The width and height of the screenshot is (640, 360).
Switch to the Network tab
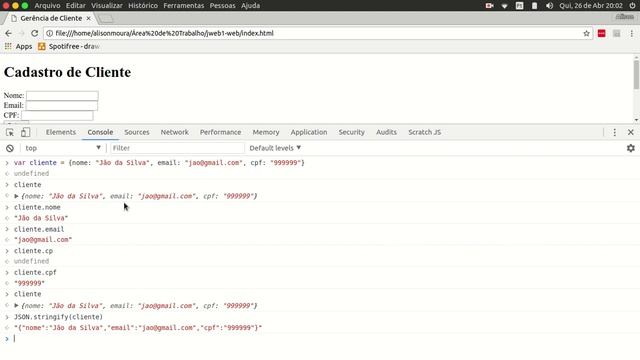pyautogui.click(x=174, y=132)
